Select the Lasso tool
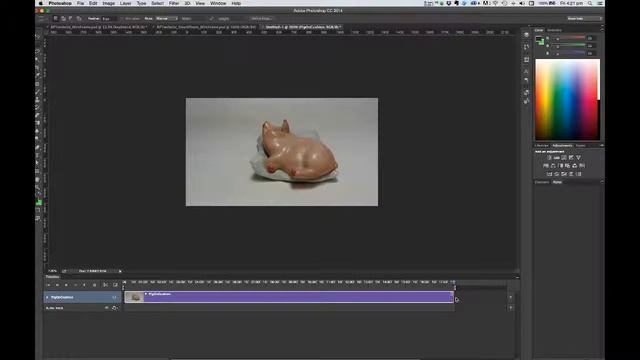The height and width of the screenshot is (360, 640). [x=38, y=52]
